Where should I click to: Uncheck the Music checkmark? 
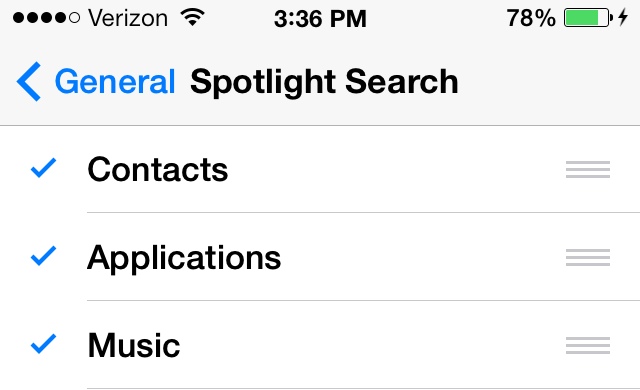pyautogui.click(x=43, y=343)
